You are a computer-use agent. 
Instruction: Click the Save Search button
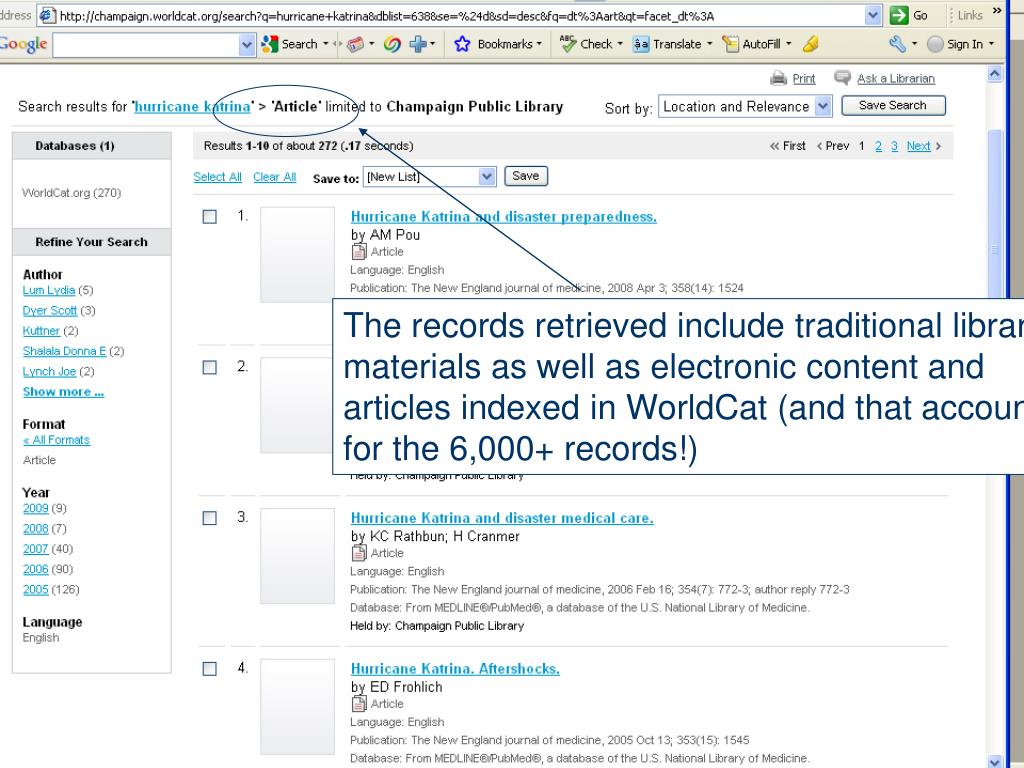(893, 106)
